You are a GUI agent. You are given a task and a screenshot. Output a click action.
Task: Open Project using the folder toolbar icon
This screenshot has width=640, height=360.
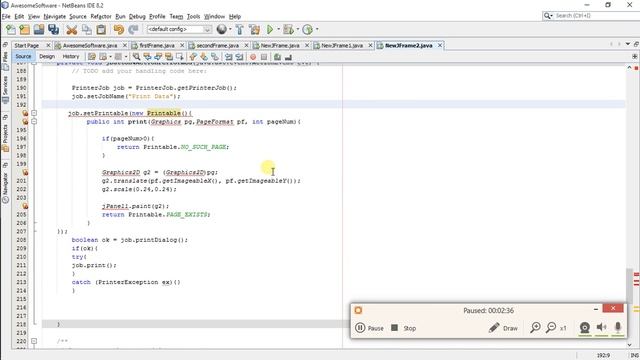click(x=39, y=29)
